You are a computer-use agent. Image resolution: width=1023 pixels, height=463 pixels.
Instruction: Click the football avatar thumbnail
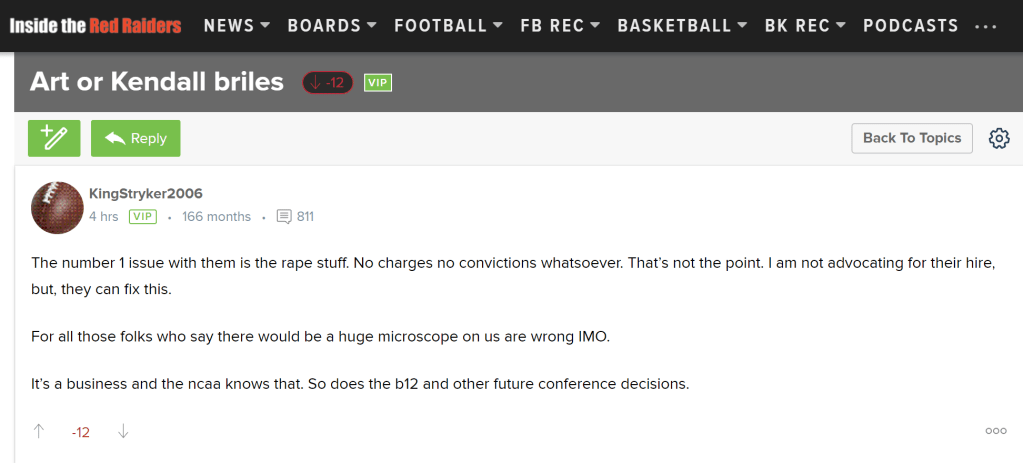point(57,207)
